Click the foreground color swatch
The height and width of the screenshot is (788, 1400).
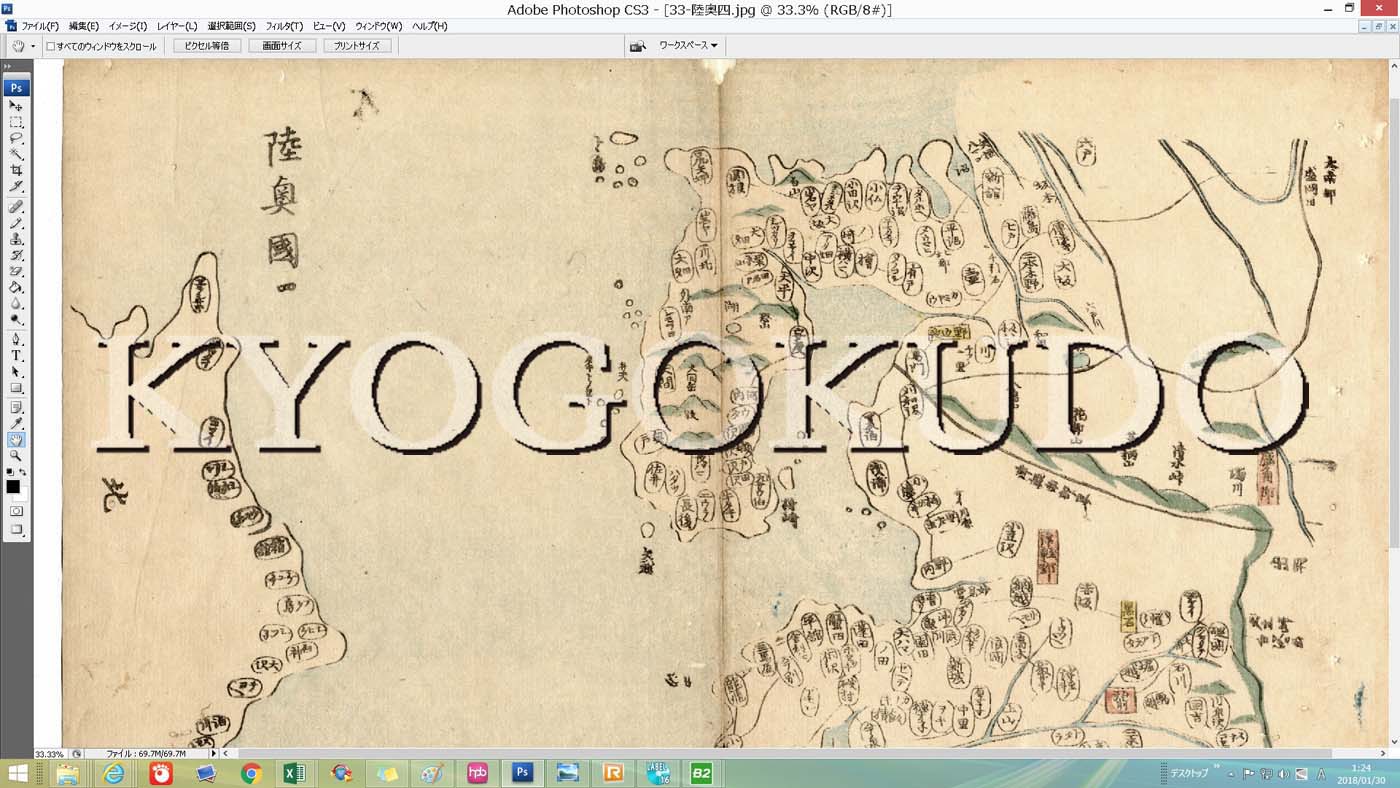pos(13,487)
